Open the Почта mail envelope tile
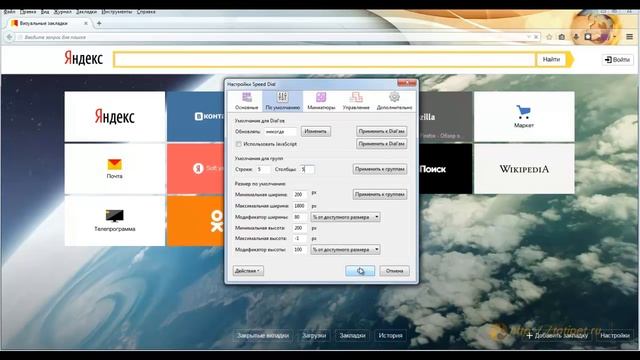 tap(115, 169)
